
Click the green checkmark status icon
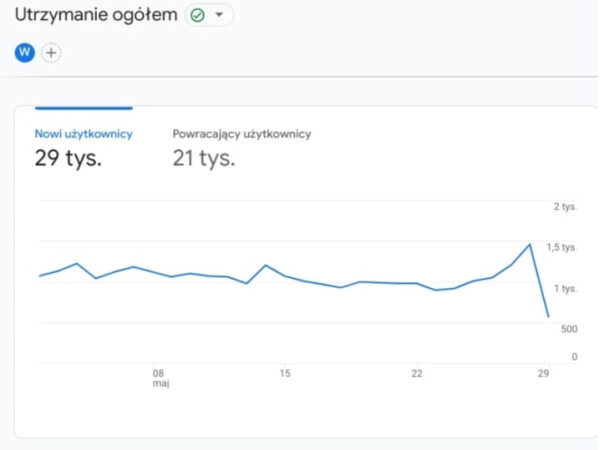[x=197, y=15]
